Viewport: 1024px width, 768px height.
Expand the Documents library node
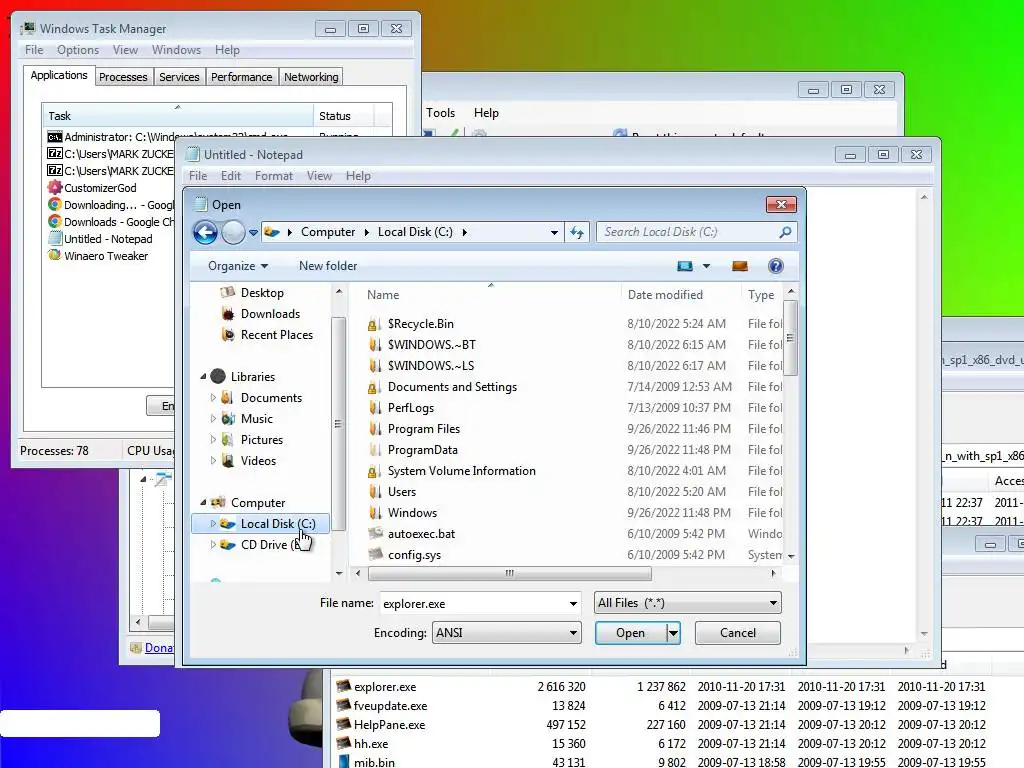tap(213, 397)
